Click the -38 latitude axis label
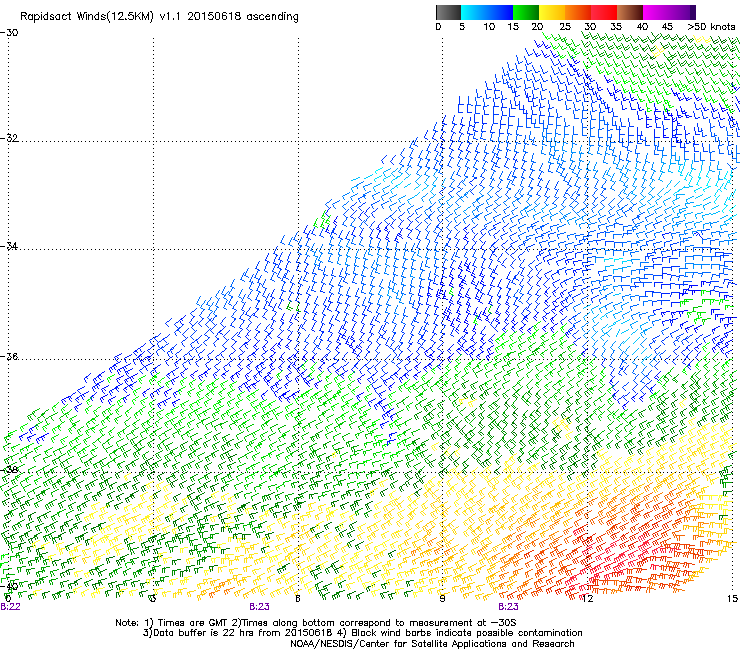 click(x=9, y=470)
